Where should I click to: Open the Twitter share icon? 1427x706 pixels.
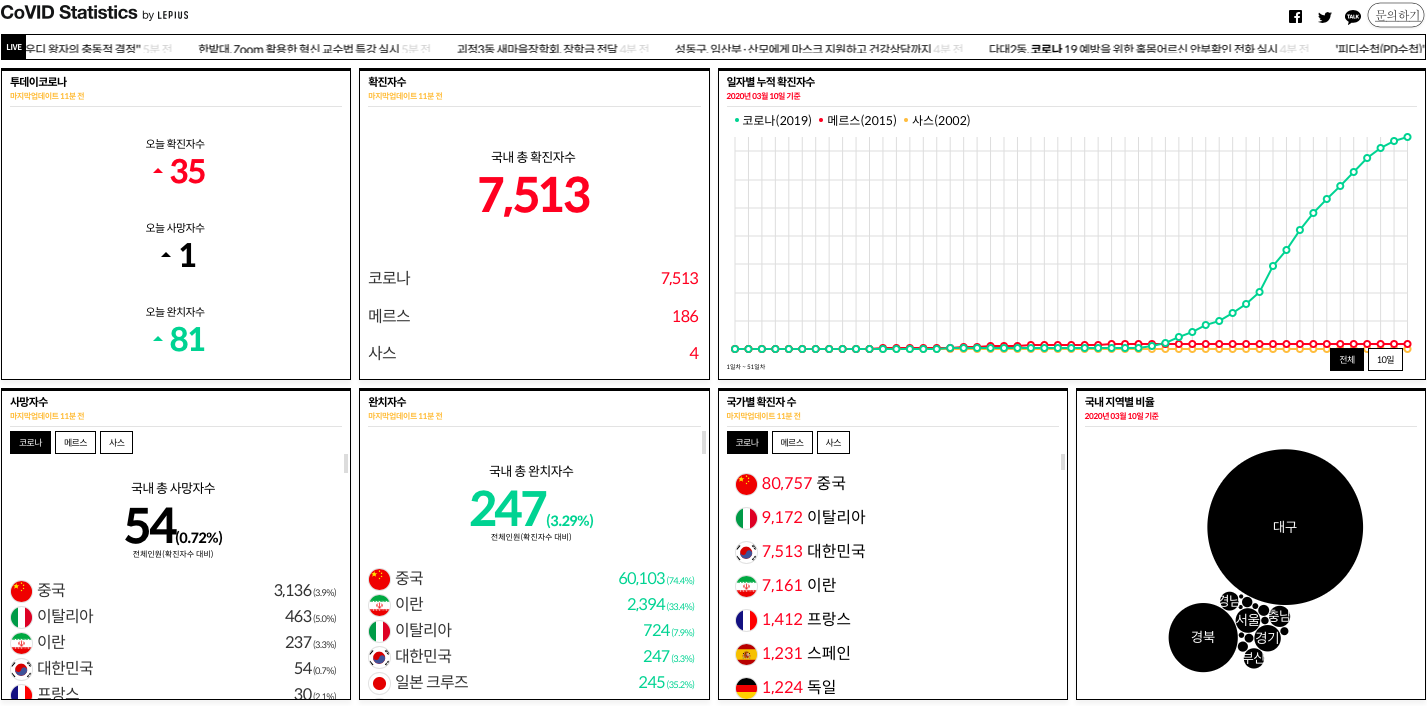pos(1325,16)
